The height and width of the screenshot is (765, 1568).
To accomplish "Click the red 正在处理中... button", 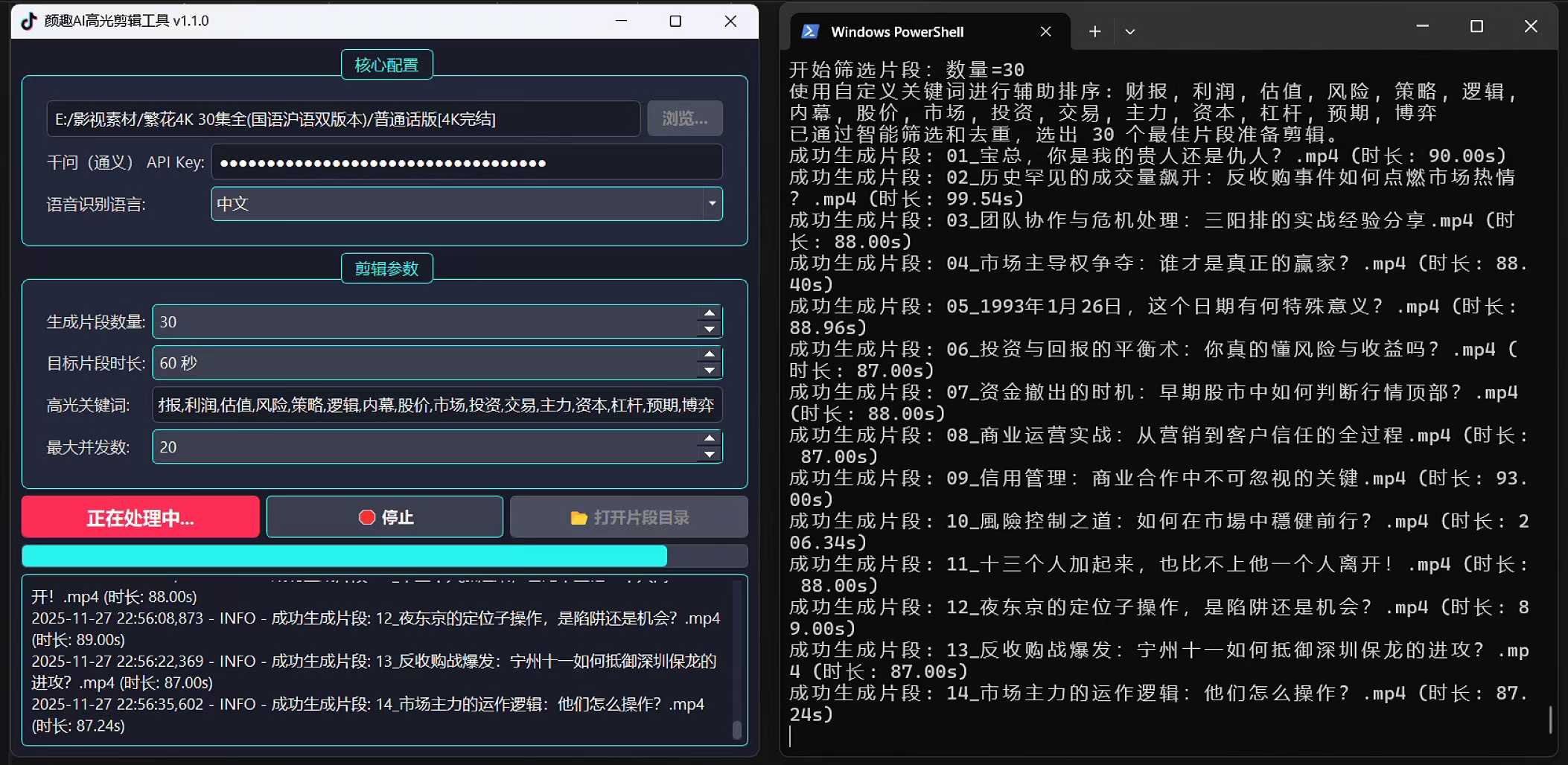I will (140, 517).
